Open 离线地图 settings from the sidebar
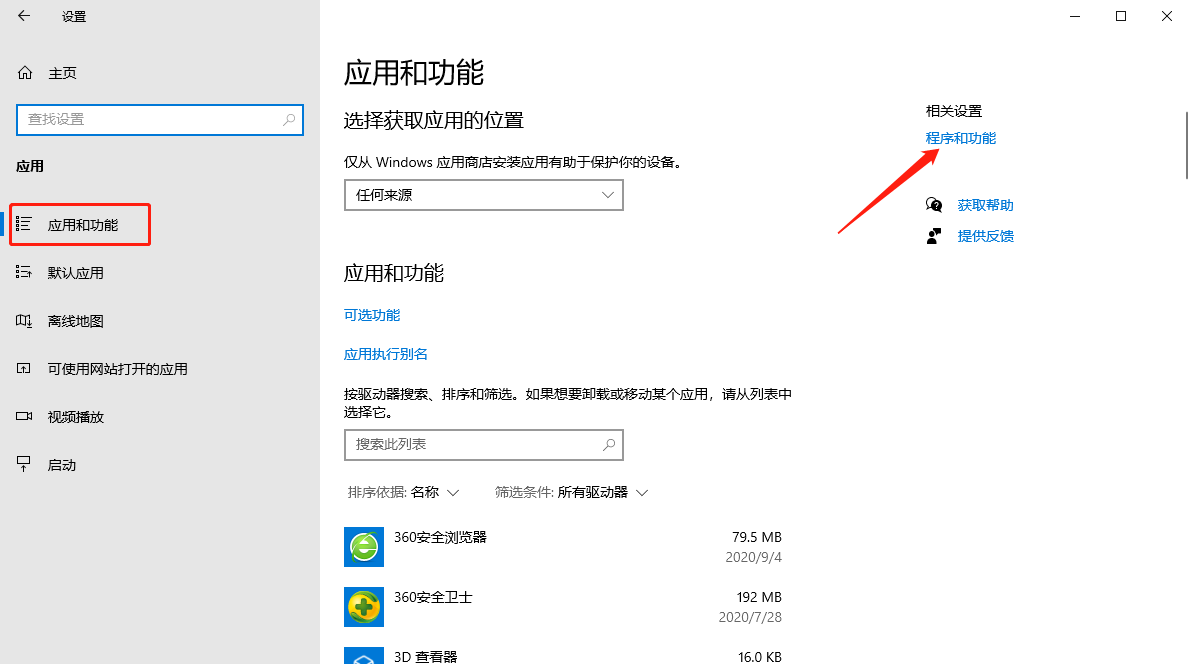This screenshot has width=1190, height=664. click(x=23, y=320)
